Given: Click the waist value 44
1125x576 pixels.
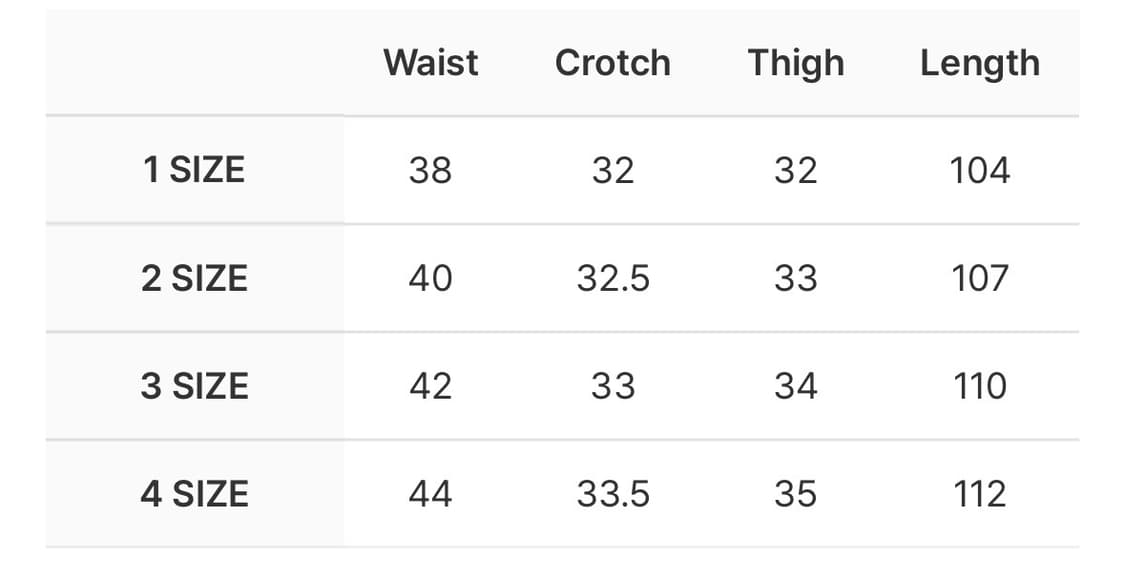Looking at the screenshot, I should (430, 494).
